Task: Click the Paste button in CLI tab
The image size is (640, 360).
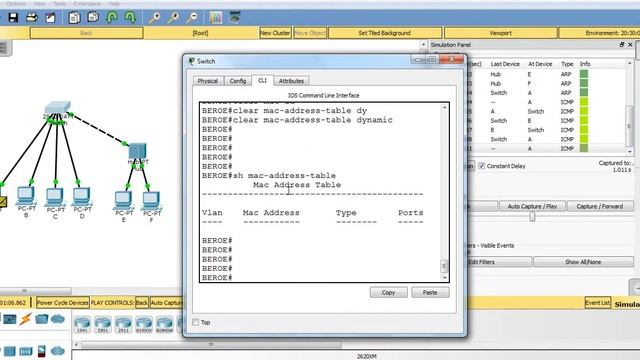Action: tap(430, 292)
